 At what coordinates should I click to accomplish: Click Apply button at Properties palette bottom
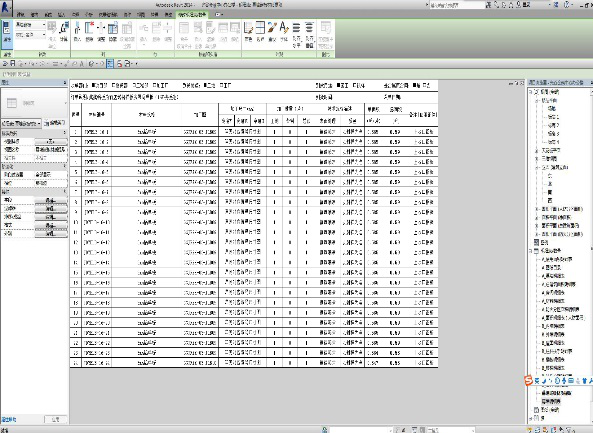click(56, 419)
